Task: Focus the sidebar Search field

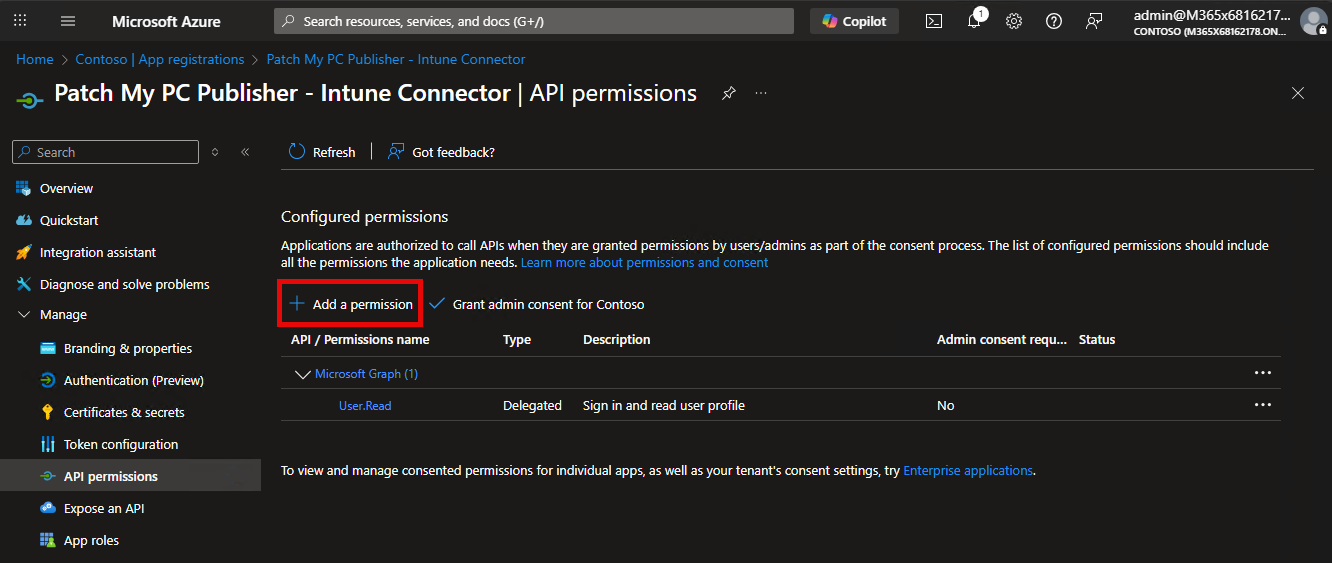Action: [105, 152]
